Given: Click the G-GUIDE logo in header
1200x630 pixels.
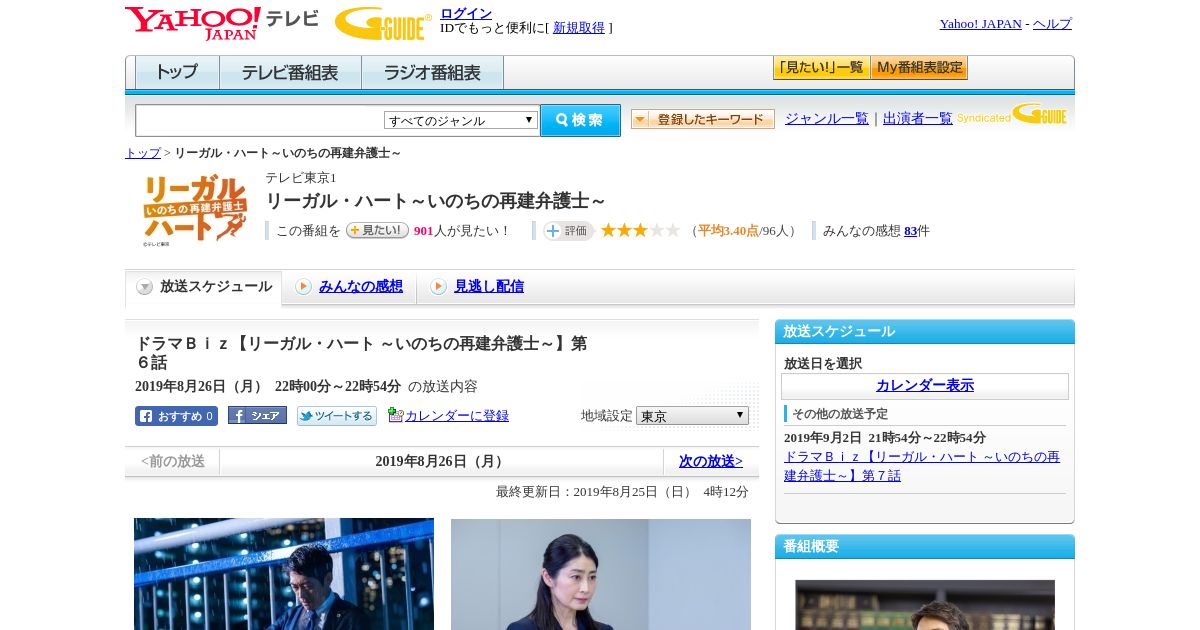Looking at the screenshot, I should pyautogui.click(x=383, y=23).
